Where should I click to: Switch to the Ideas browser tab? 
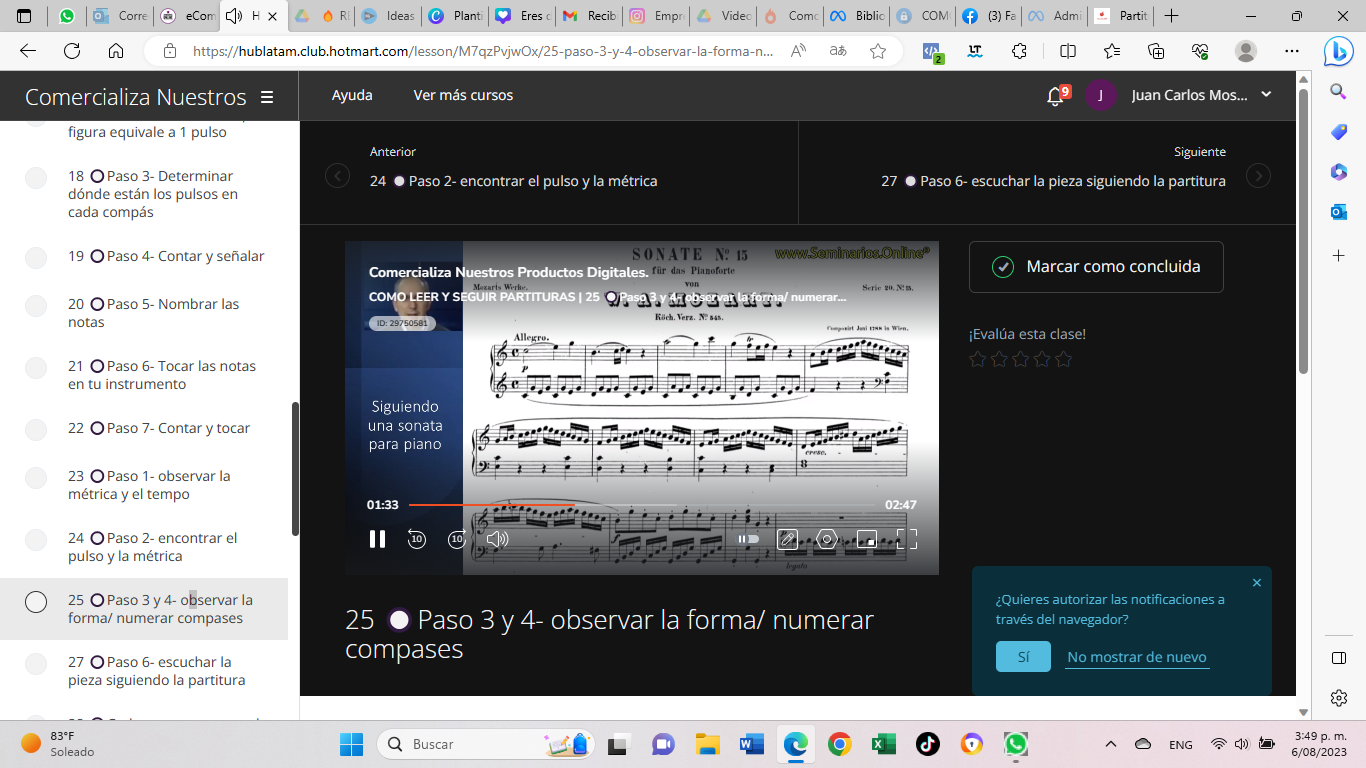(x=388, y=16)
